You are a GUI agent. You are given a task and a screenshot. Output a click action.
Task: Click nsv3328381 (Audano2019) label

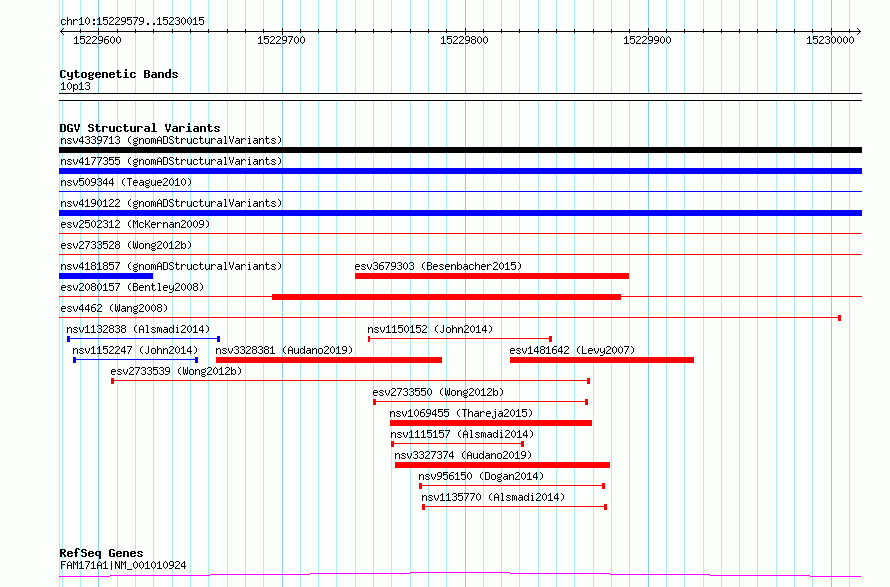(x=284, y=350)
